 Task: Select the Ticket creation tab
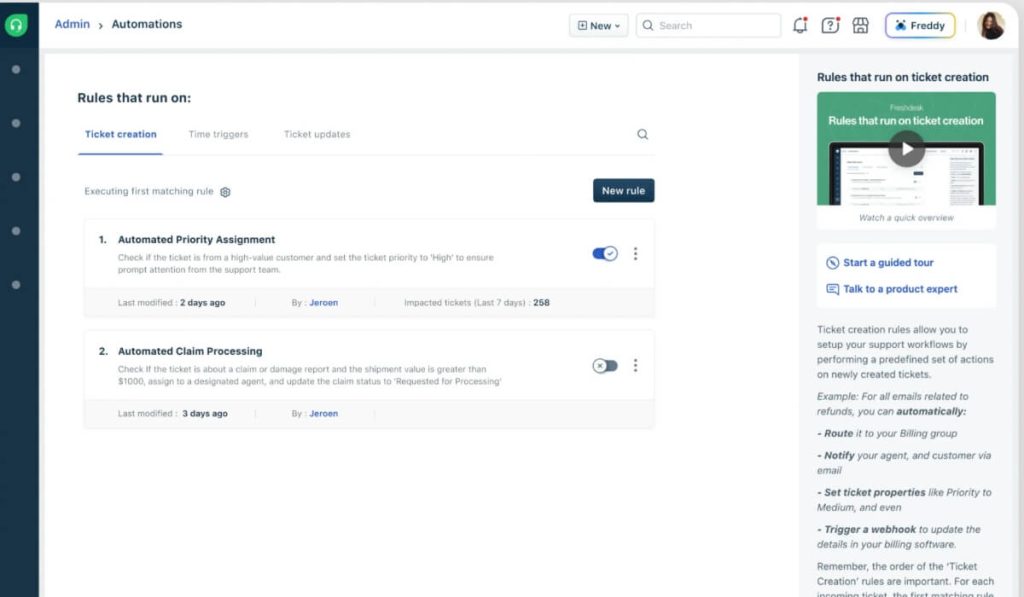[x=120, y=133]
